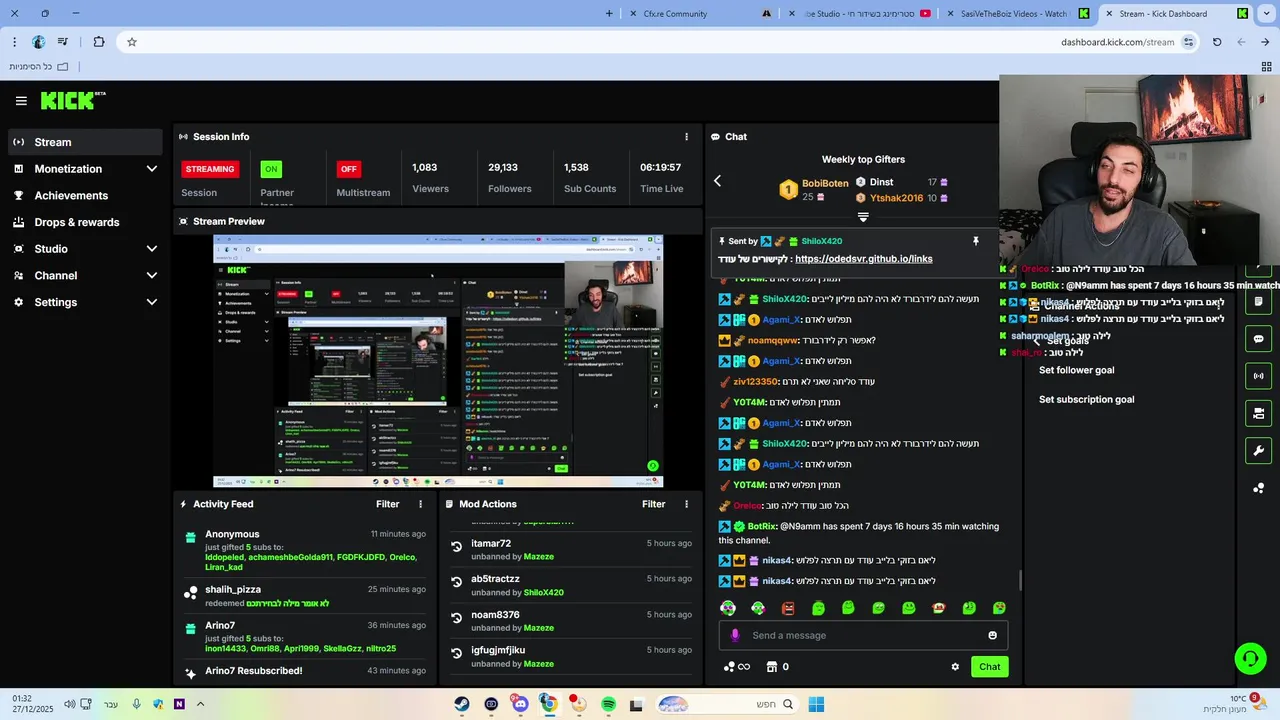The image size is (1280, 720).
Task: Click the channel points infinity icon
Action: (736, 667)
